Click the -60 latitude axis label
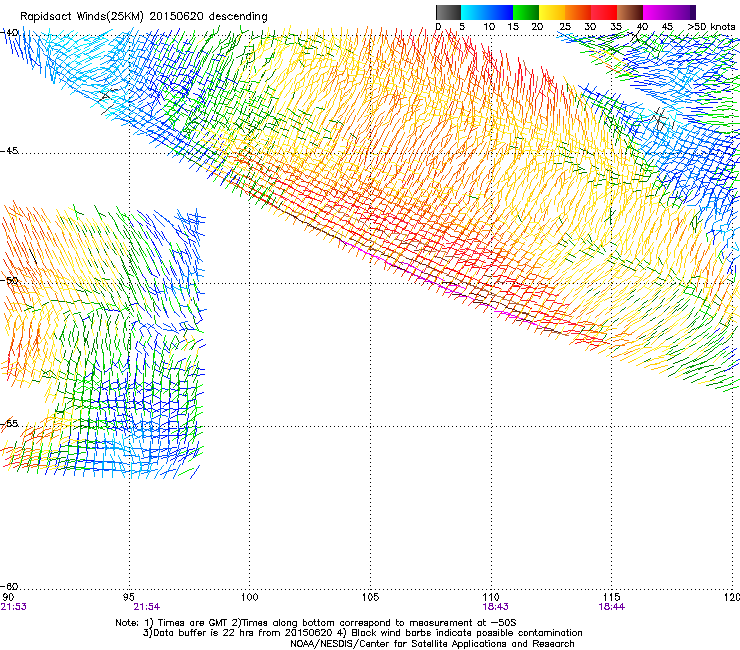Screen dimensions: 740x650 pyautogui.click(x=9, y=586)
